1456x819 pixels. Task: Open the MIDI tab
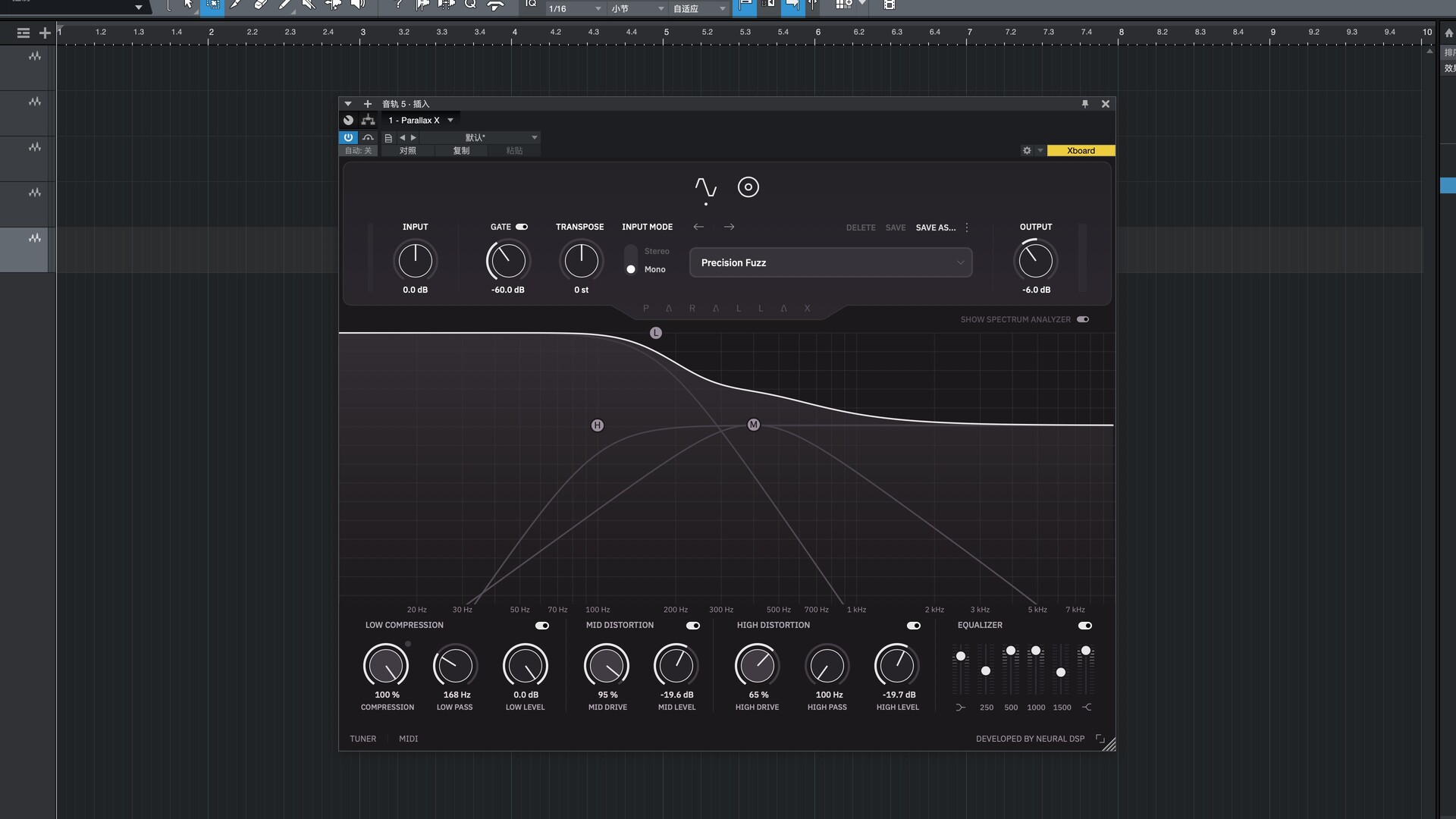coord(408,739)
